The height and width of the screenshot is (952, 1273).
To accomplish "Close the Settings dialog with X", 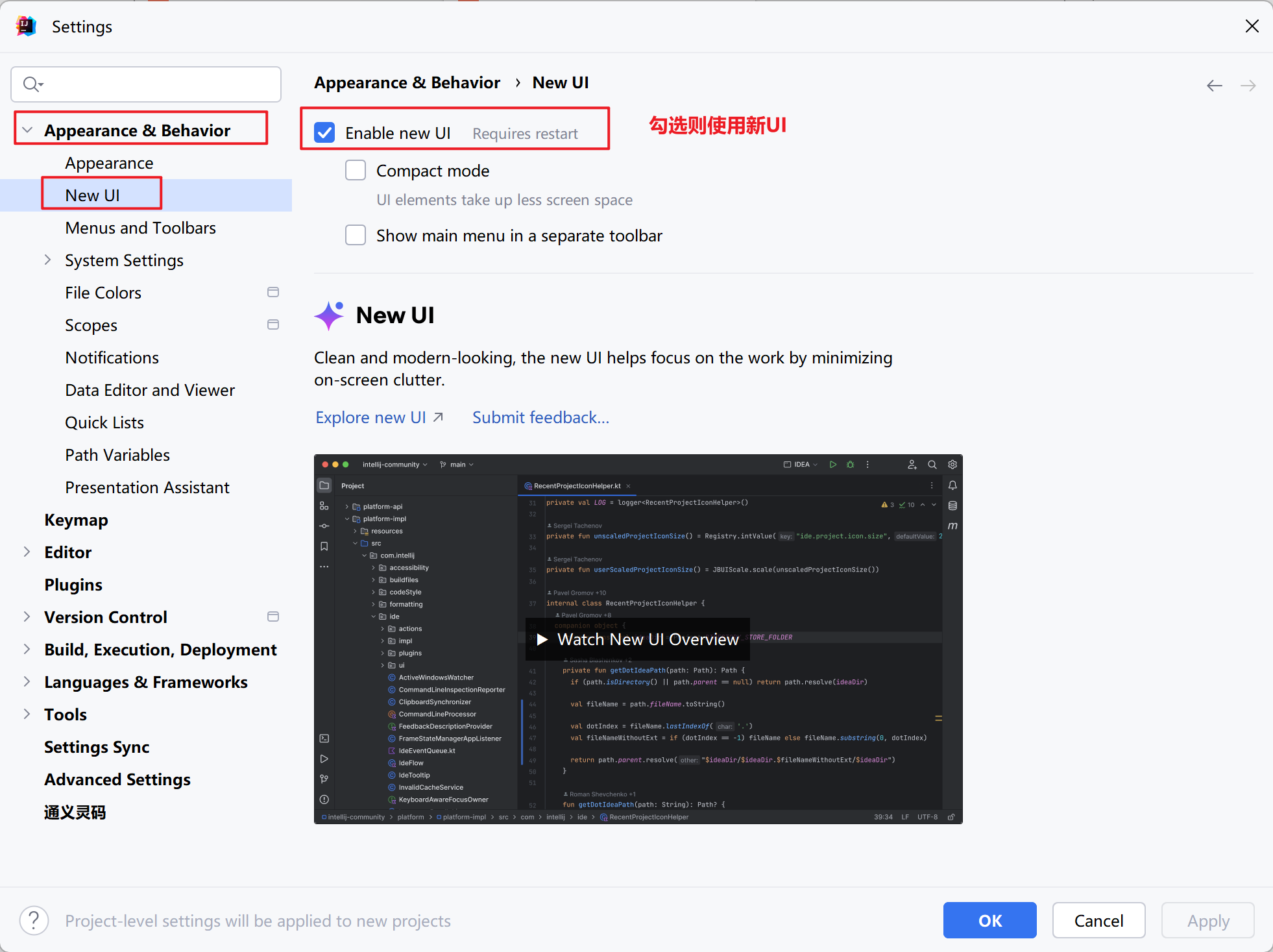I will click(1252, 26).
